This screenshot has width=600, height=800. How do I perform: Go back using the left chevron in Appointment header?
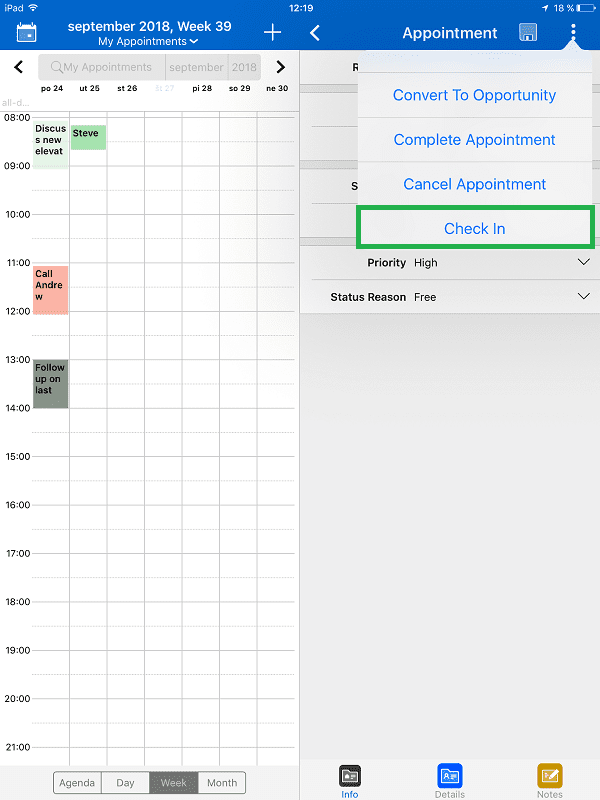pos(315,33)
